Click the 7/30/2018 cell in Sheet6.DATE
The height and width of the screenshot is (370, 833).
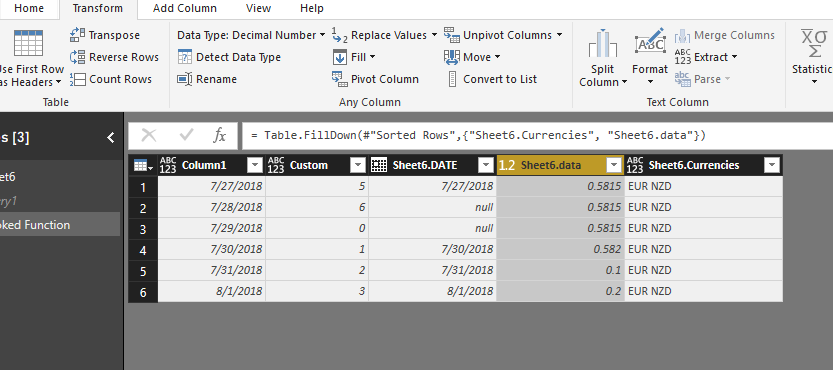point(433,249)
